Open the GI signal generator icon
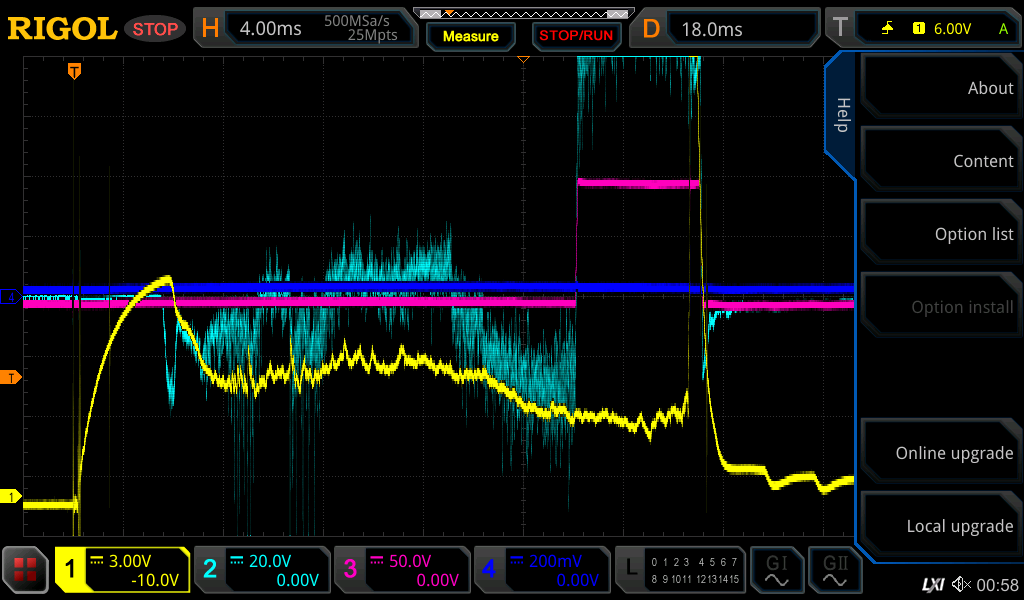 (776, 570)
